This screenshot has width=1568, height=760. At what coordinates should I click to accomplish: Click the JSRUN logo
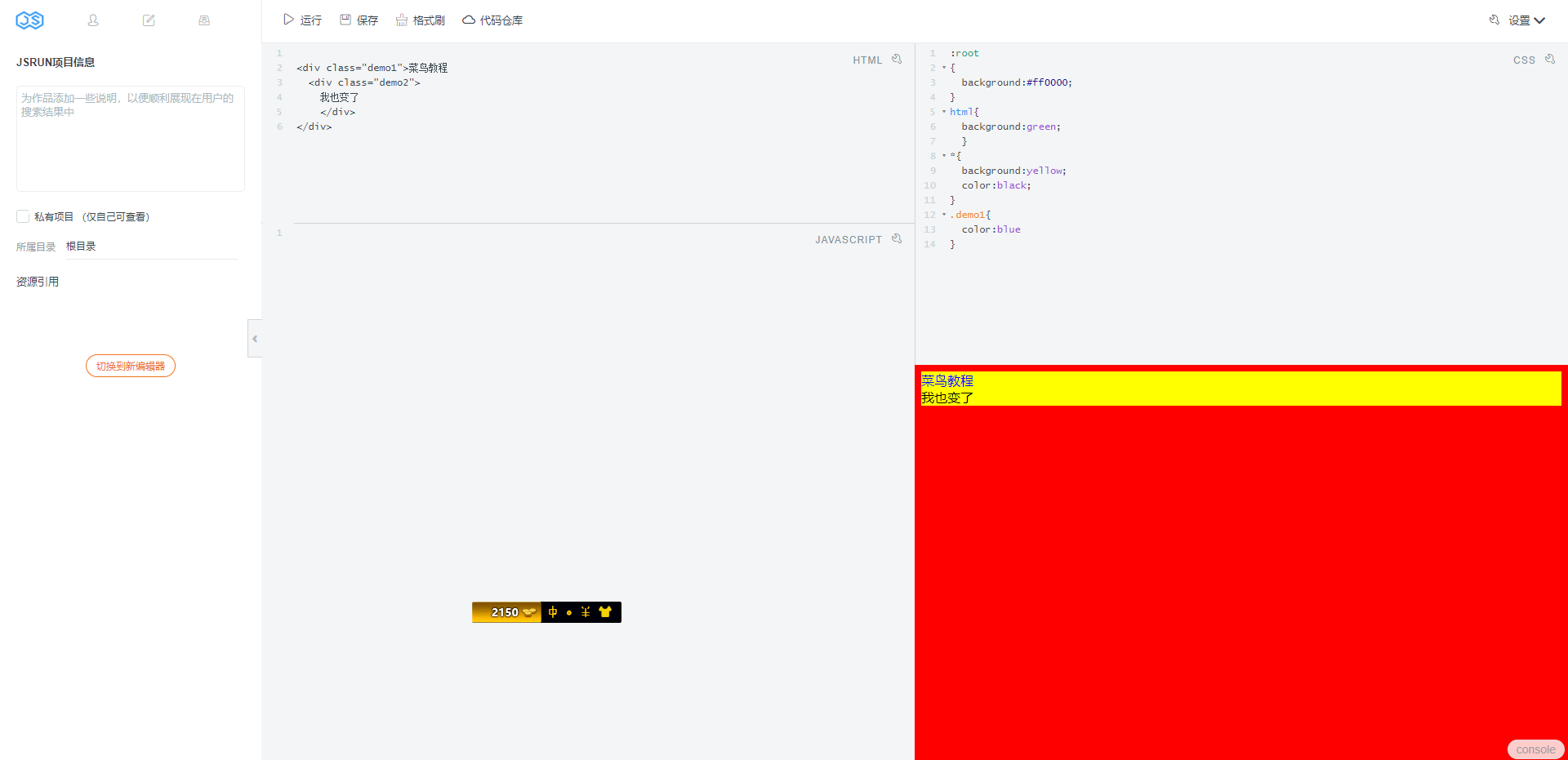coord(29,20)
